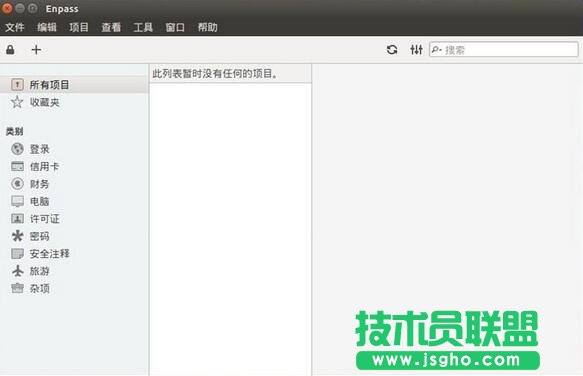Select the 杂项 category
583x376 pixels.
point(40,288)
